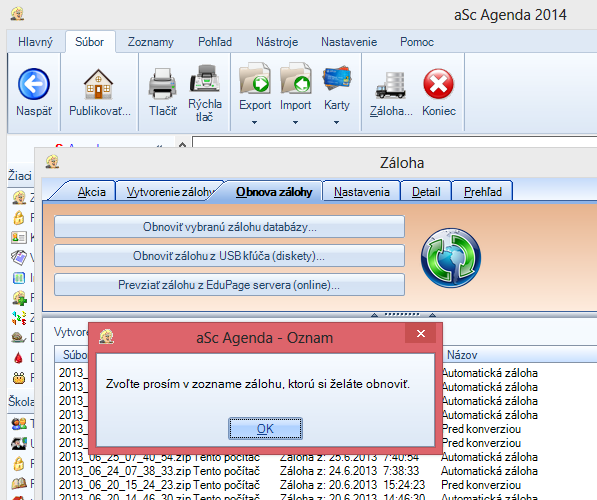Open the Detail tab in Záloha
Screen dimensions: 597x500
[426, 192]
